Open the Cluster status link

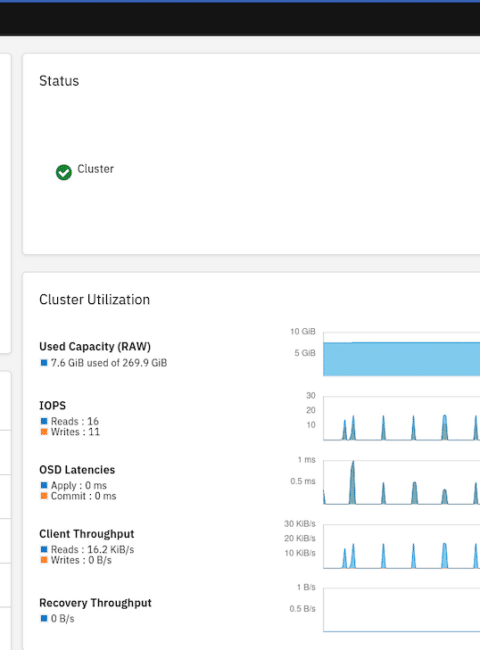pyautogui.click(x=95, y=169)
